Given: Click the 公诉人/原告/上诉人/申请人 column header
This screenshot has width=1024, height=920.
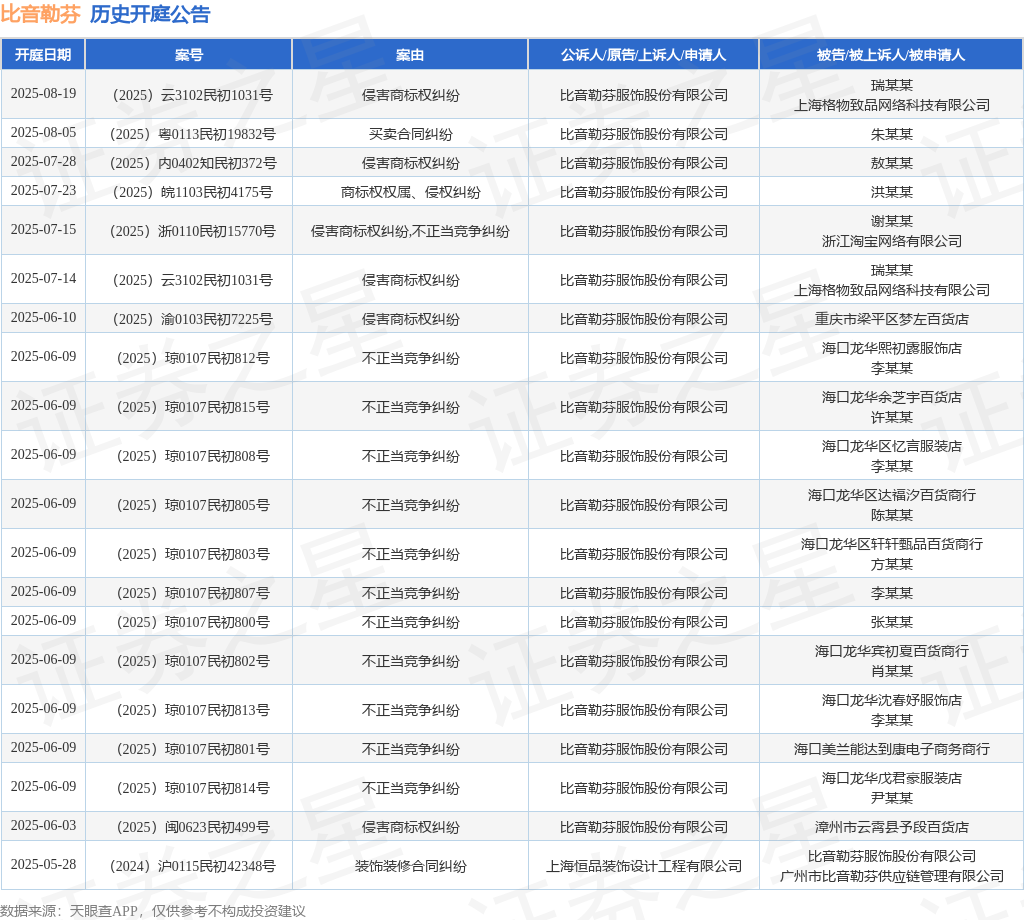Looking at the screenshot, I should tap(643, 55).
